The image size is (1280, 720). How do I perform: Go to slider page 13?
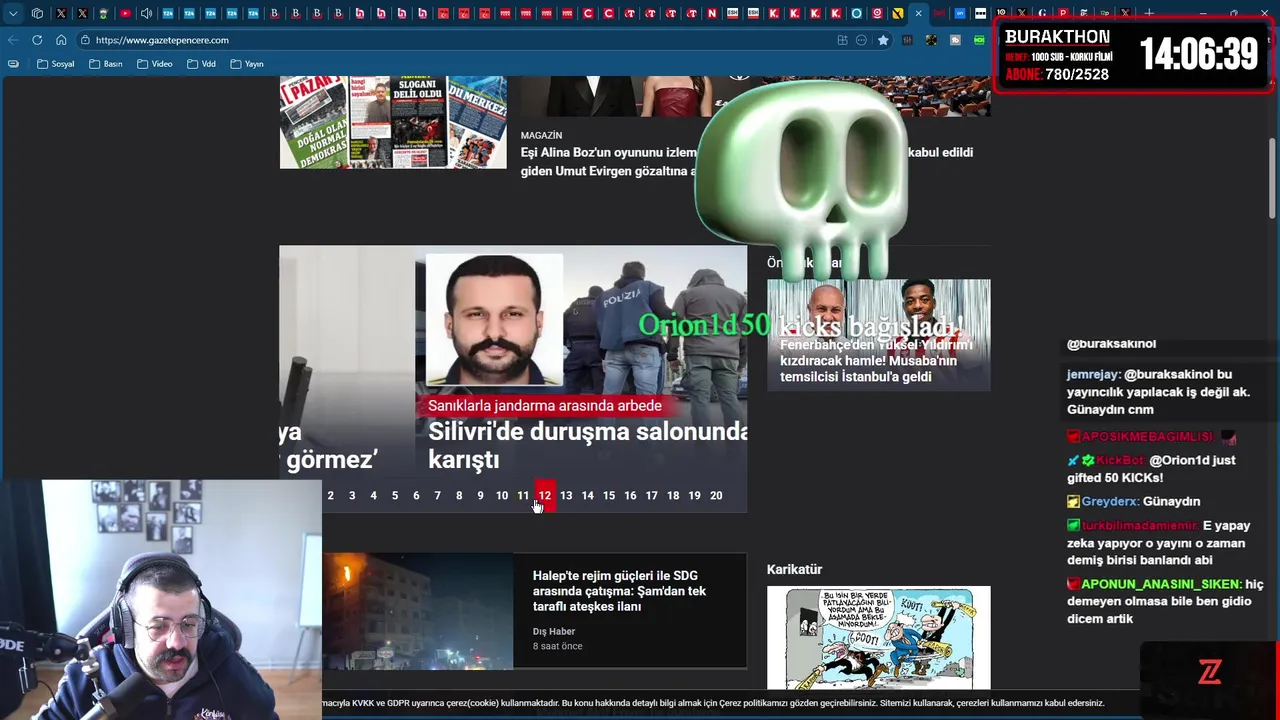tap(566, 496)
